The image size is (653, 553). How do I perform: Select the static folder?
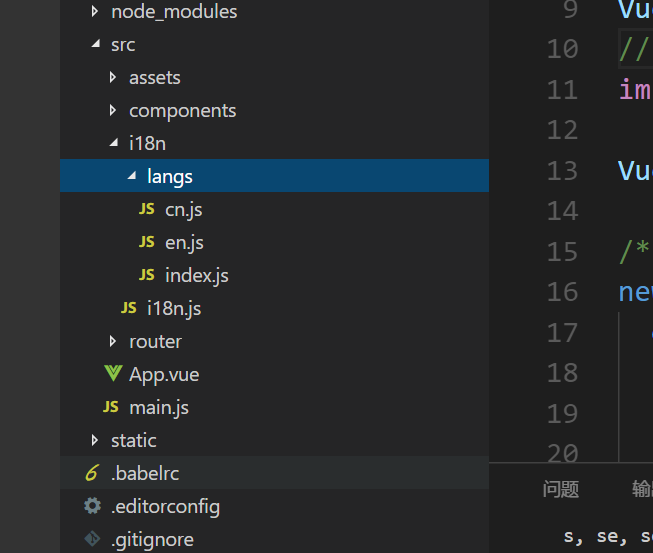click(134, 441)
